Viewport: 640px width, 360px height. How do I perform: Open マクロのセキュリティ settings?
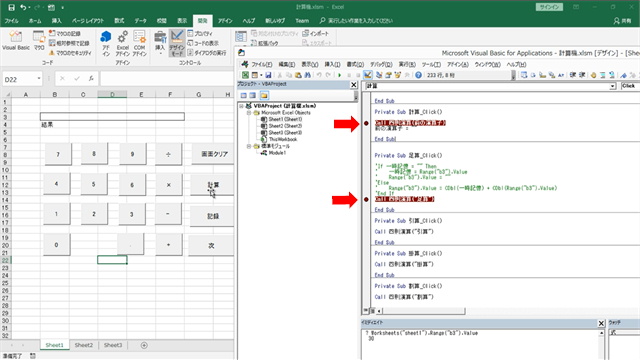[x=70, y=53]
